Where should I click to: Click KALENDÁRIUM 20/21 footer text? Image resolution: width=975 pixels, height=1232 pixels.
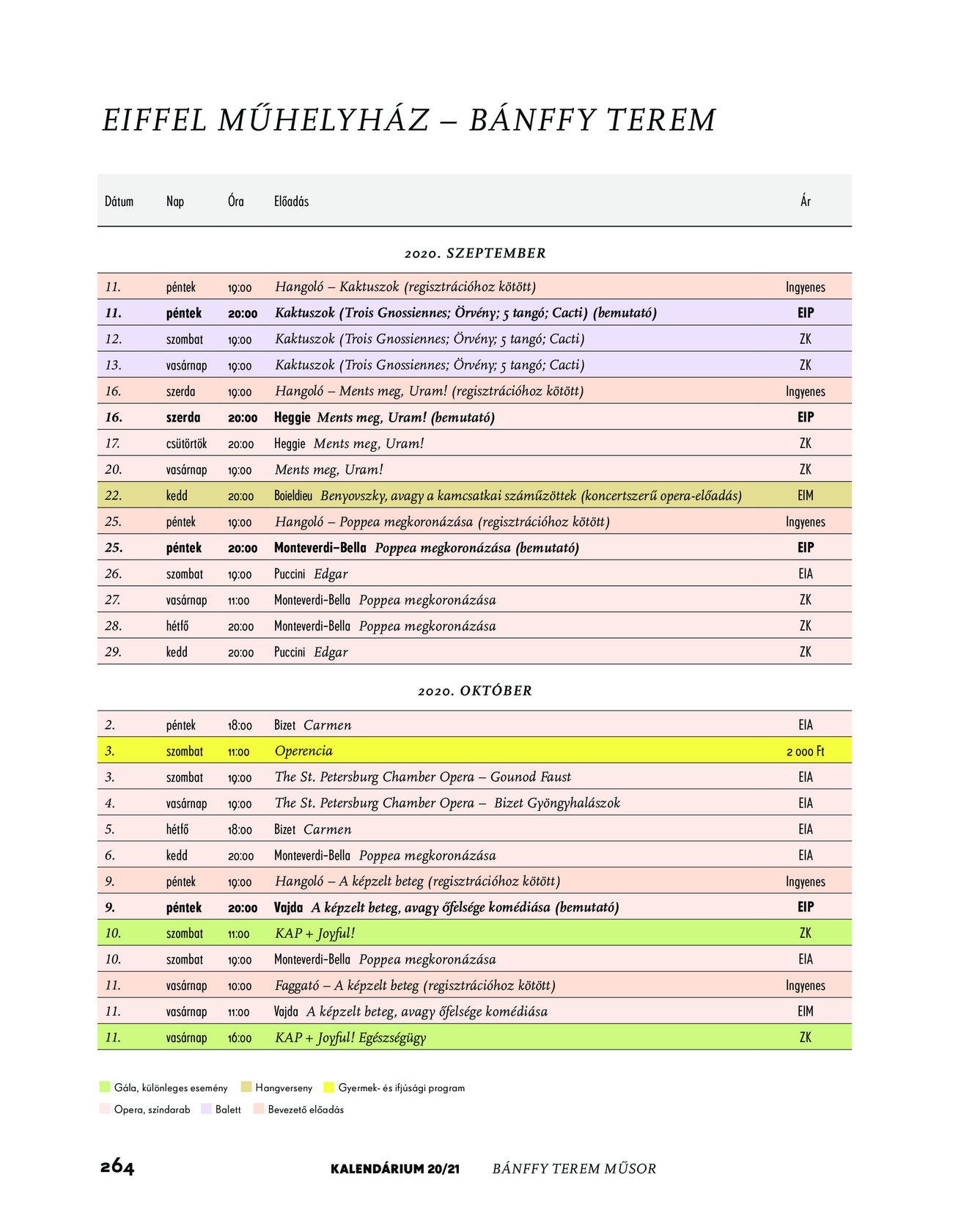[395, 1169]
